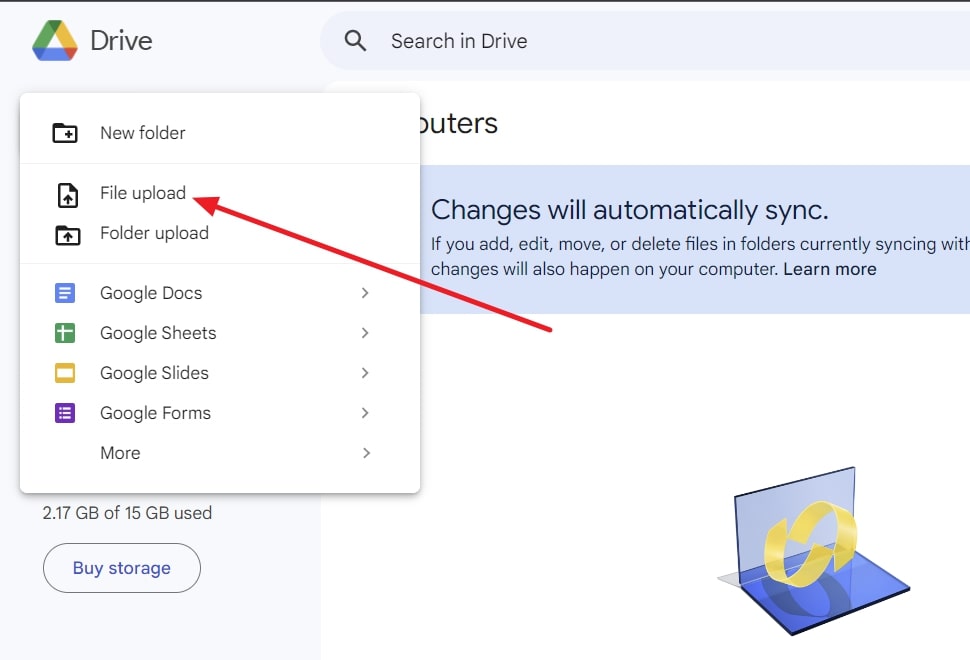Click the purple Google Forms icon
The image size is (970, 660).
coord(65,413)
